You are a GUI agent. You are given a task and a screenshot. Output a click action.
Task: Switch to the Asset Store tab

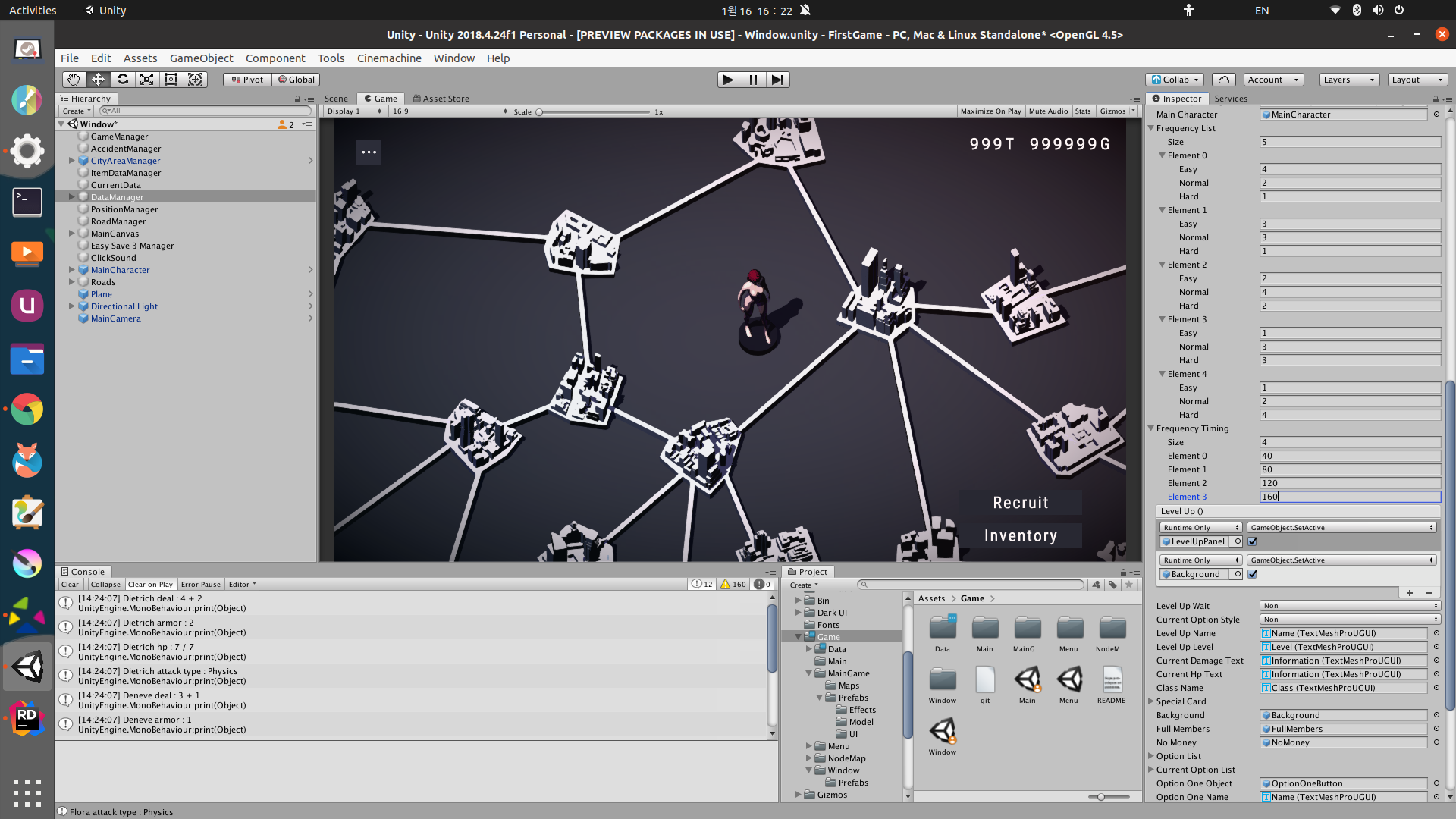tap(441, 99)
